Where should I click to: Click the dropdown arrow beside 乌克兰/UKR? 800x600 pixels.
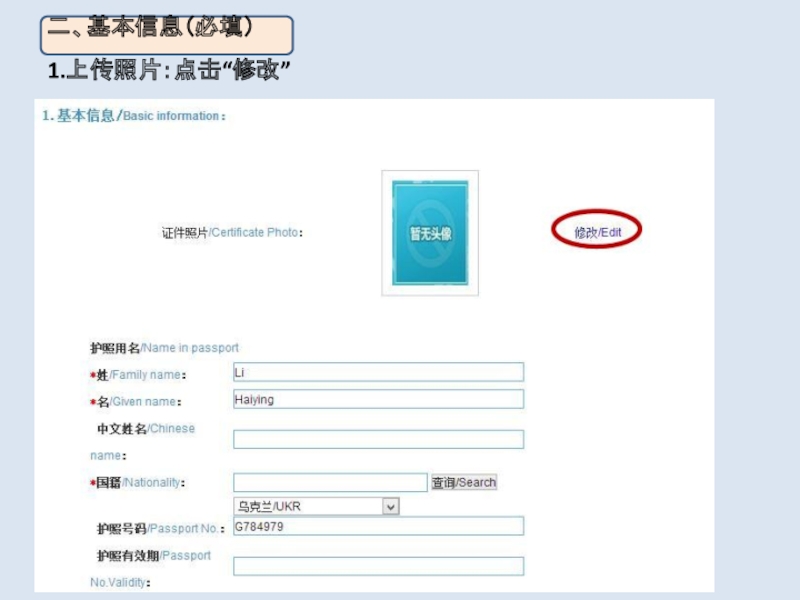391,507
